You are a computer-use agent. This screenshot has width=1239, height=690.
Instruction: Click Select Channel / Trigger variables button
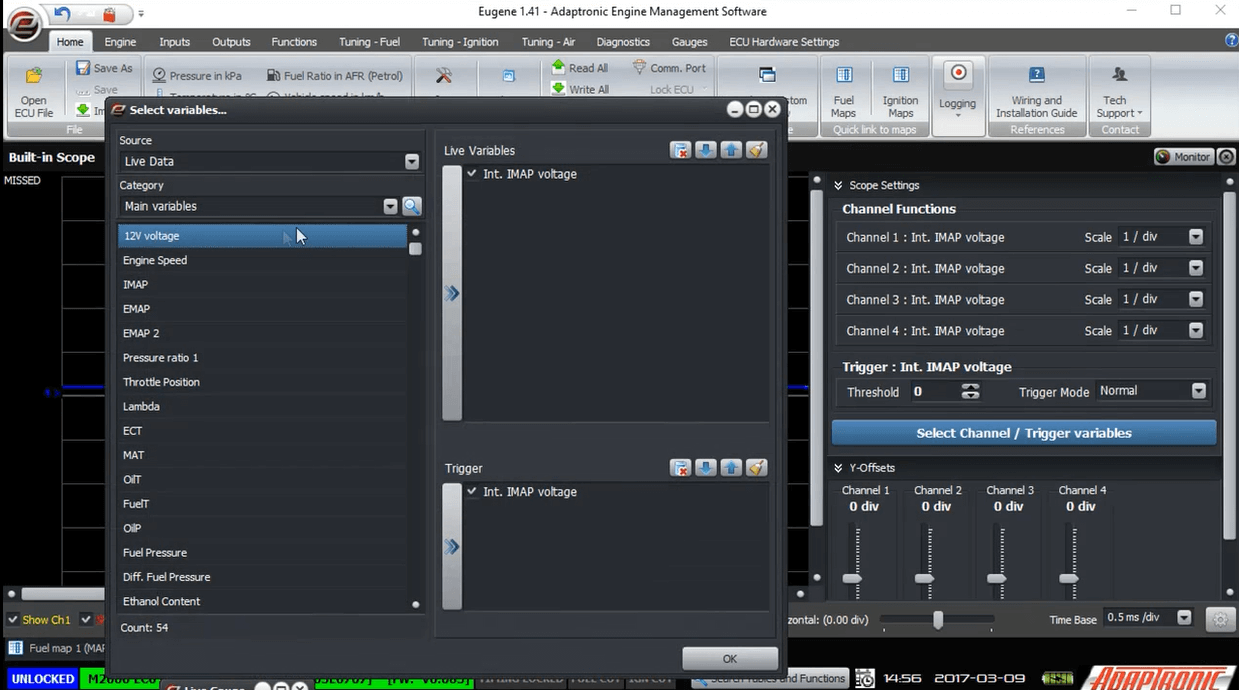(1024, 433)
